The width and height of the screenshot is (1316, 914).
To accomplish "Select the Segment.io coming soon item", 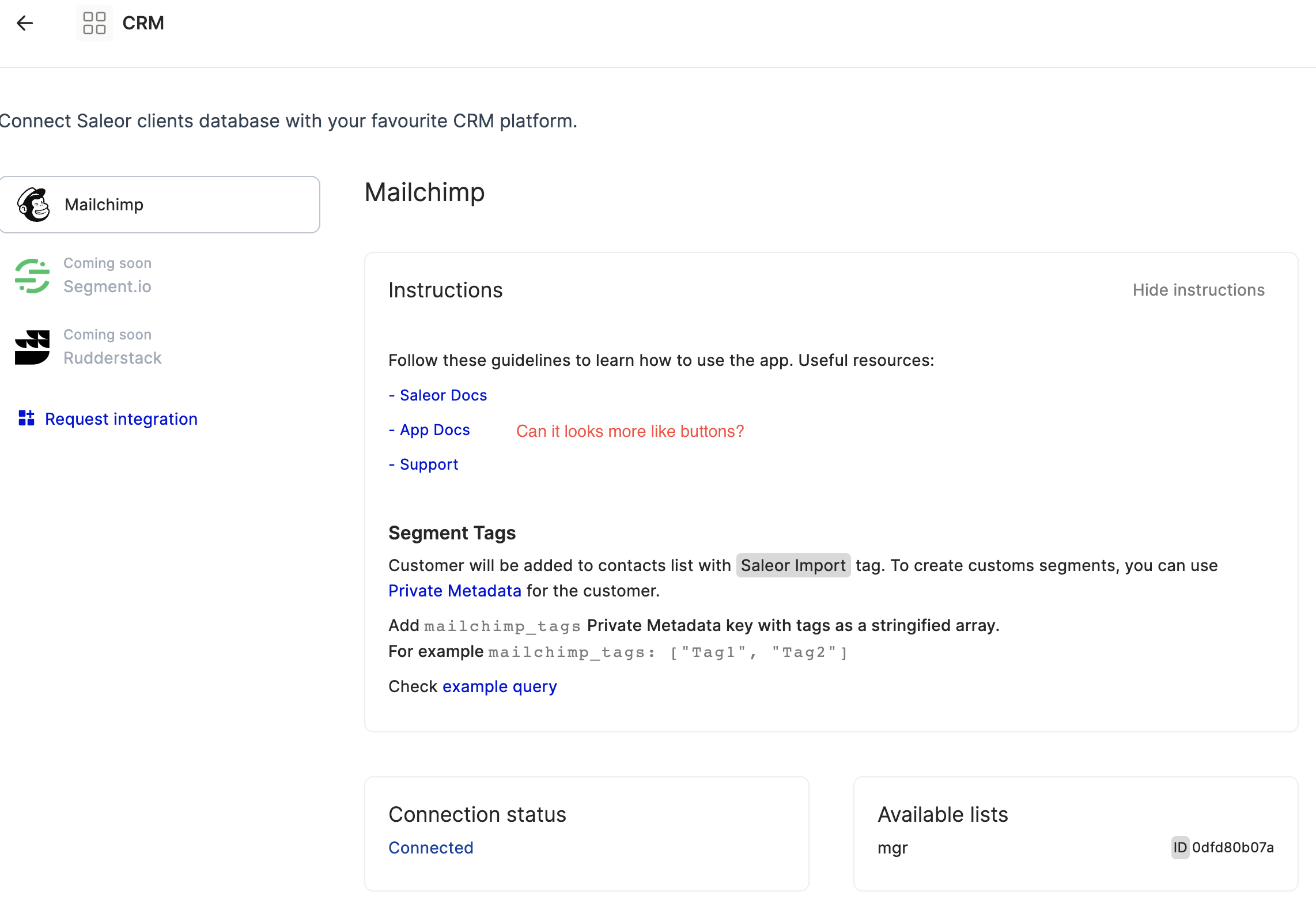I will (107, 286).
